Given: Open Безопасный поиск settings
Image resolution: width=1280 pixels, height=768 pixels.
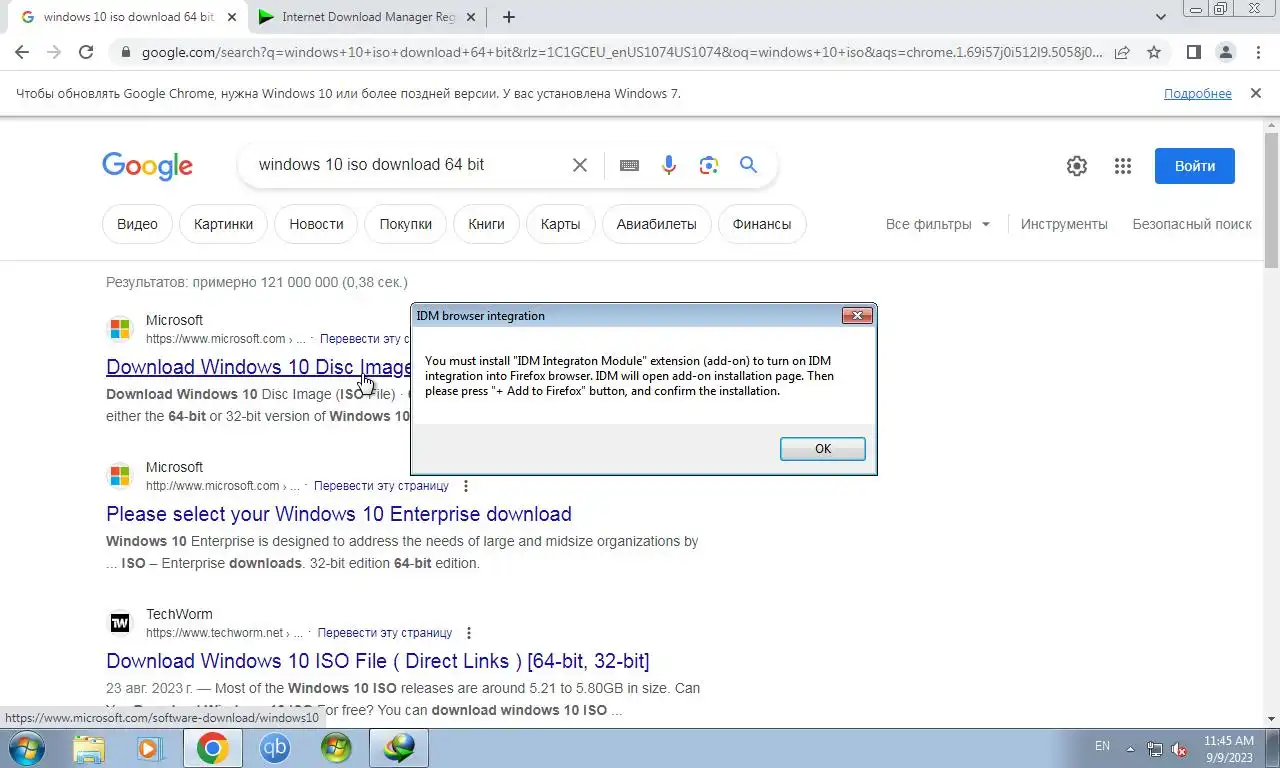Looking at the screenshot, I should click(1191, 224).
